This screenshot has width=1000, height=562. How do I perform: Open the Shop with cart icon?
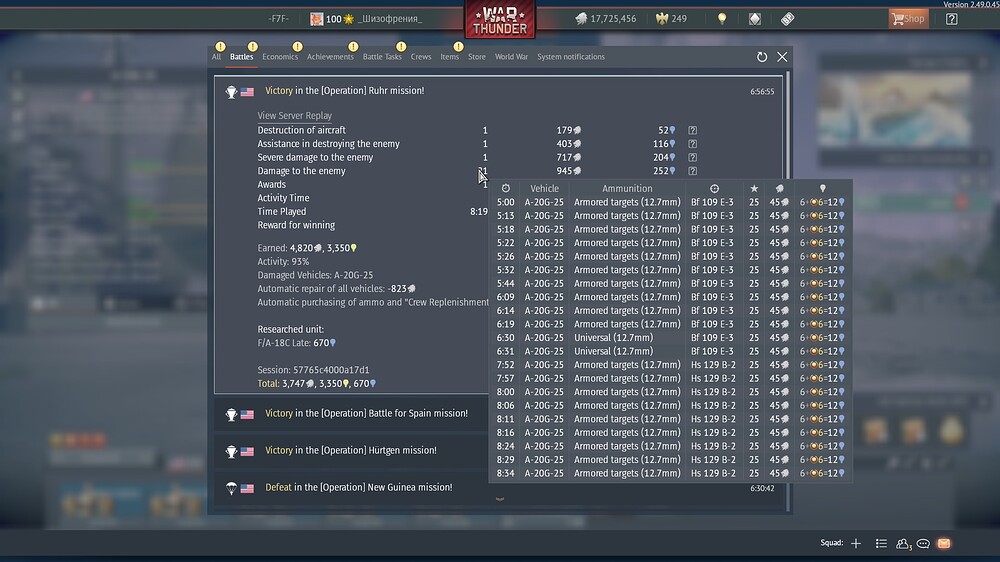[908, 19]
